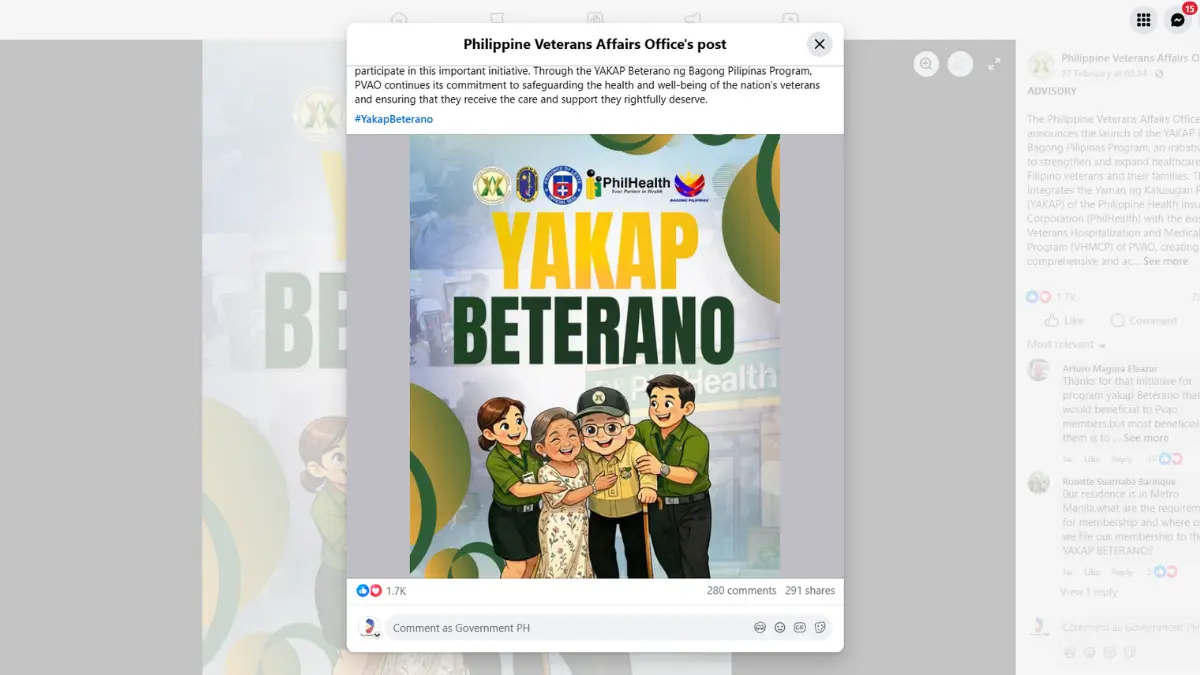The width and height of the screenshot is (1200, 675).
Task: Expand the post text with 'See more'
Action: (1165, 261)
